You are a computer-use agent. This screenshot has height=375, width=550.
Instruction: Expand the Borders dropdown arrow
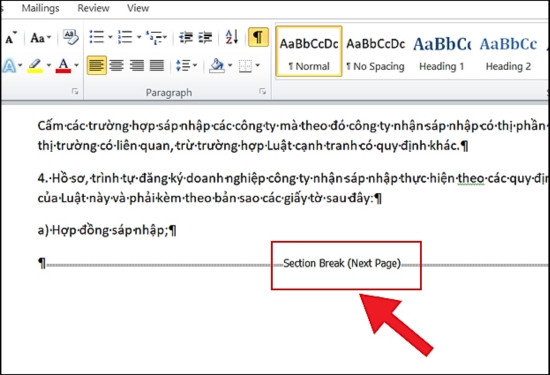pyautogui.click(x=258, y=65)
